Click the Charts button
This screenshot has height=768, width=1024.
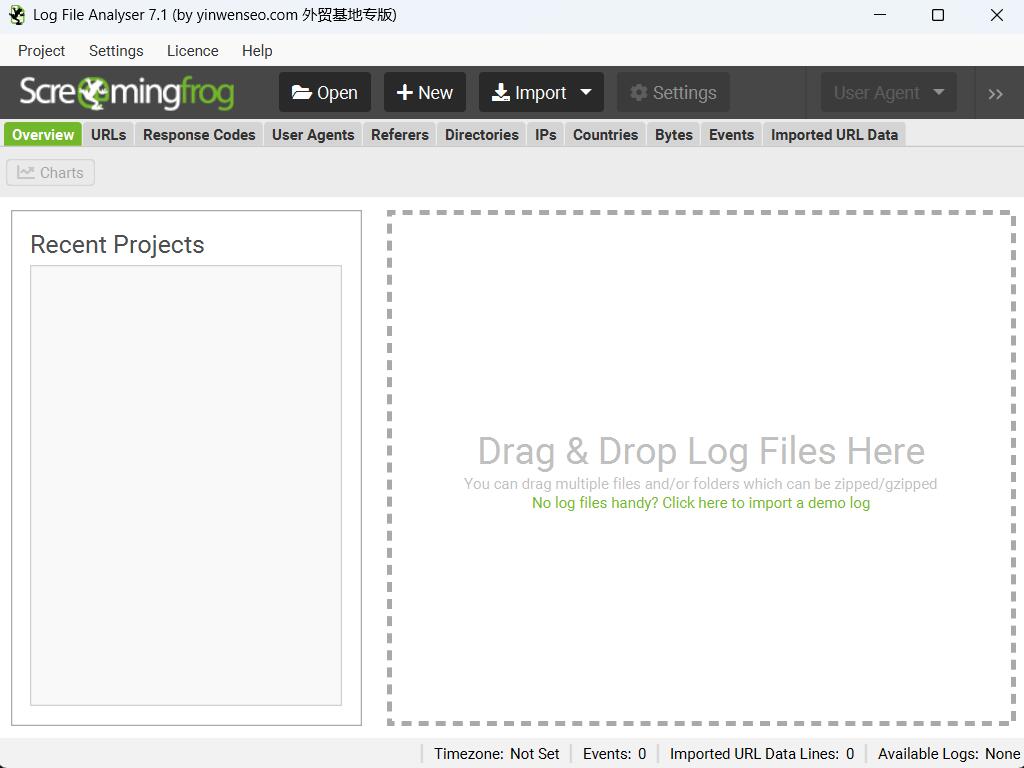point(50,172)
